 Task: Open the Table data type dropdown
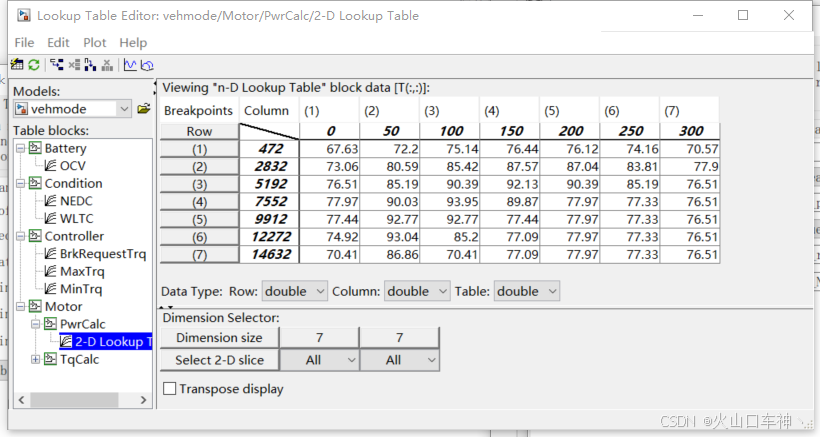click(x=527, y=291)
